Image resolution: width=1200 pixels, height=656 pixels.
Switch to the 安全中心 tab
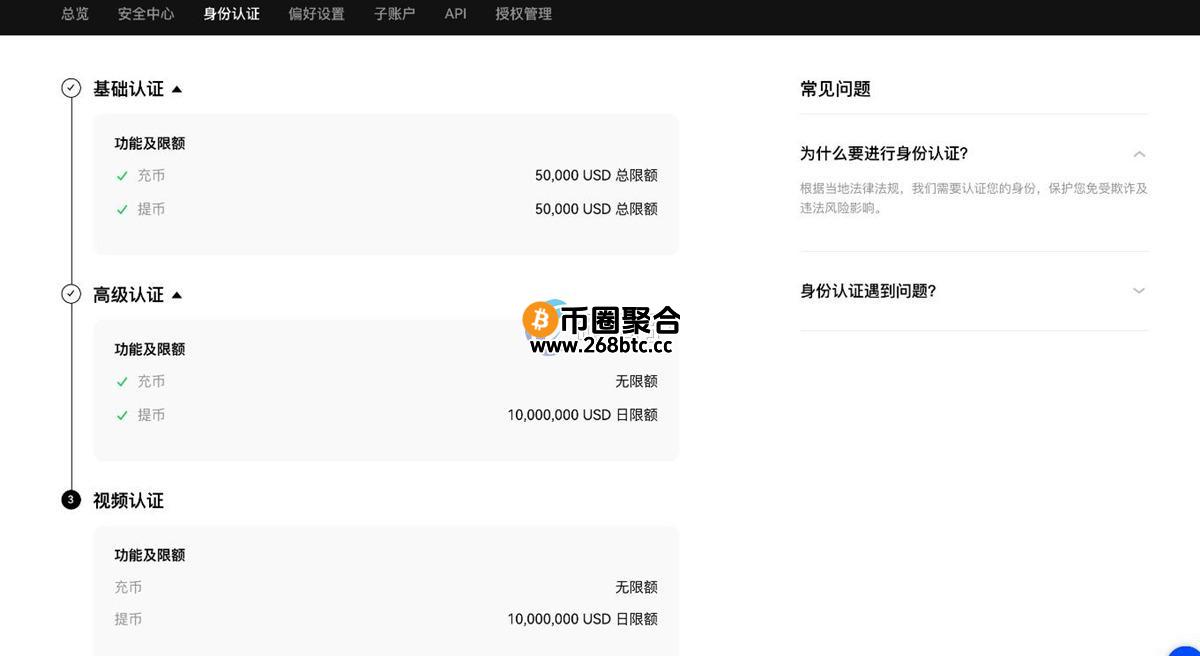pyautogui.click(x=145, y=15)
